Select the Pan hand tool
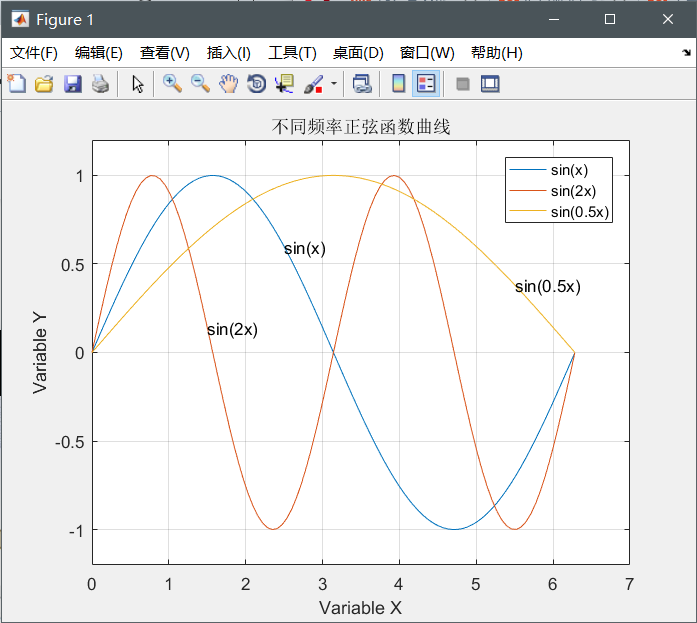Viewport: 697px width, 623px height. [x=228, y=84]
